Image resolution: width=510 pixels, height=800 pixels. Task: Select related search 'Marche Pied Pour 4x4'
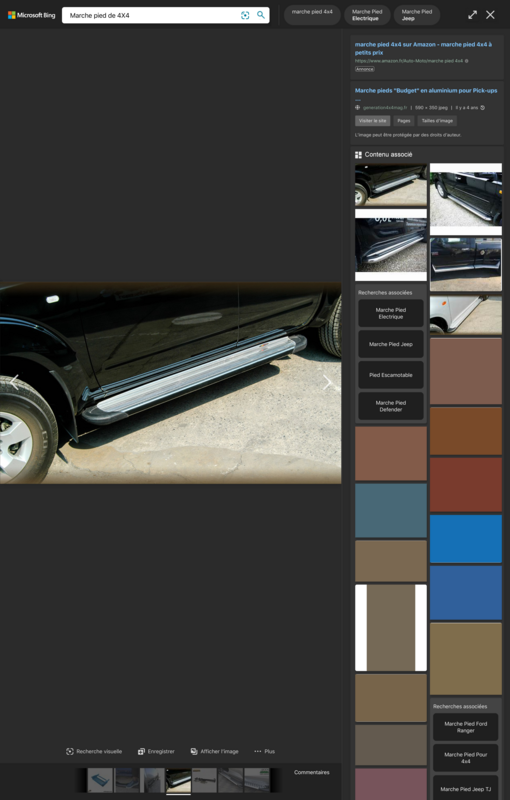(466, 758)
